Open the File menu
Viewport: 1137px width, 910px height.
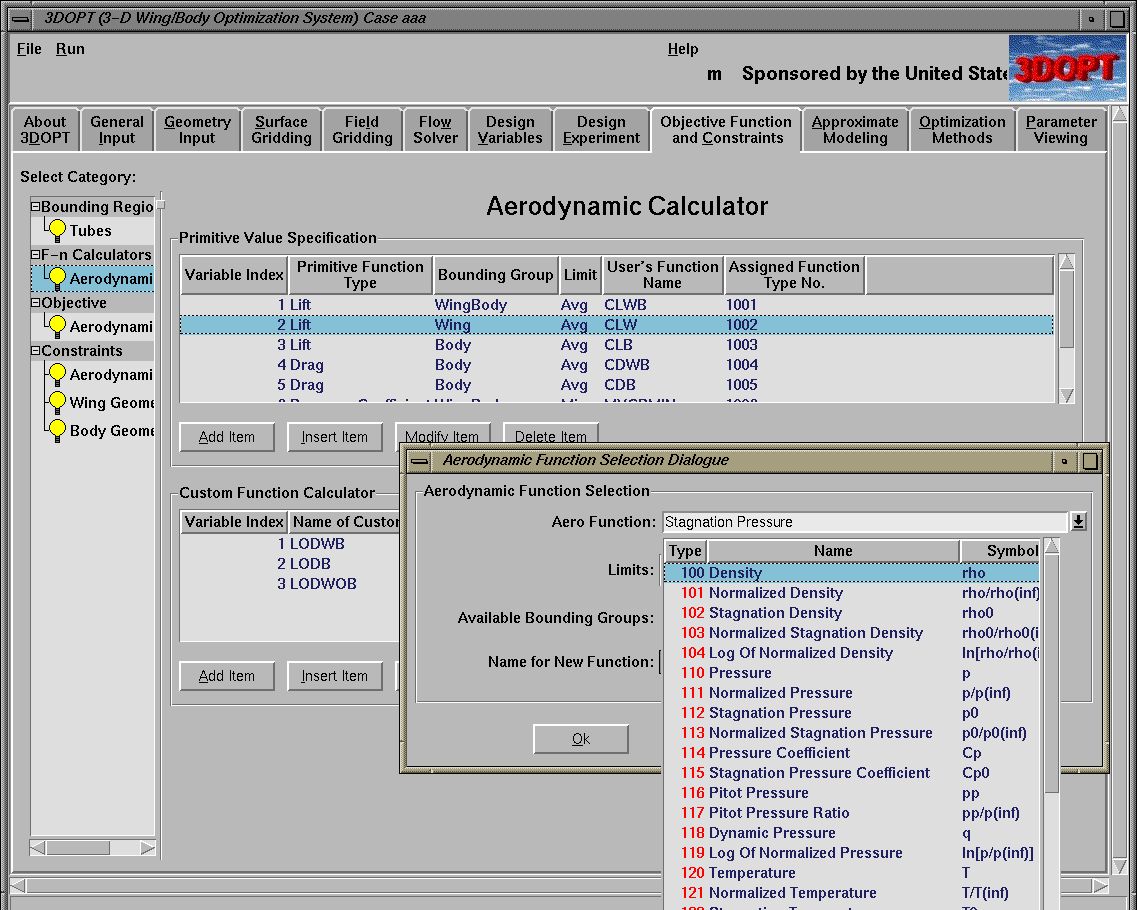(29, 49)
